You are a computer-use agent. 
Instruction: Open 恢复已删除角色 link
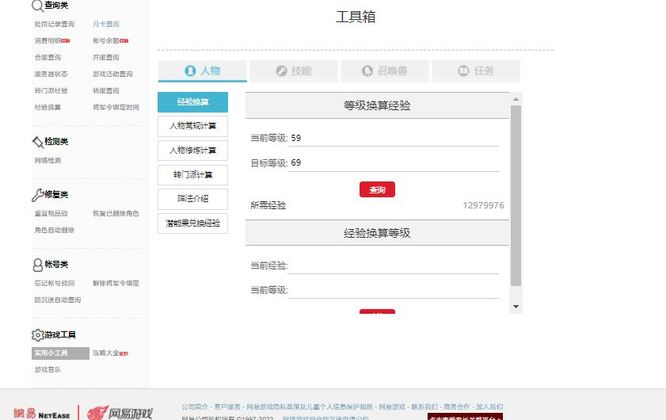click(x=116, y=213)
